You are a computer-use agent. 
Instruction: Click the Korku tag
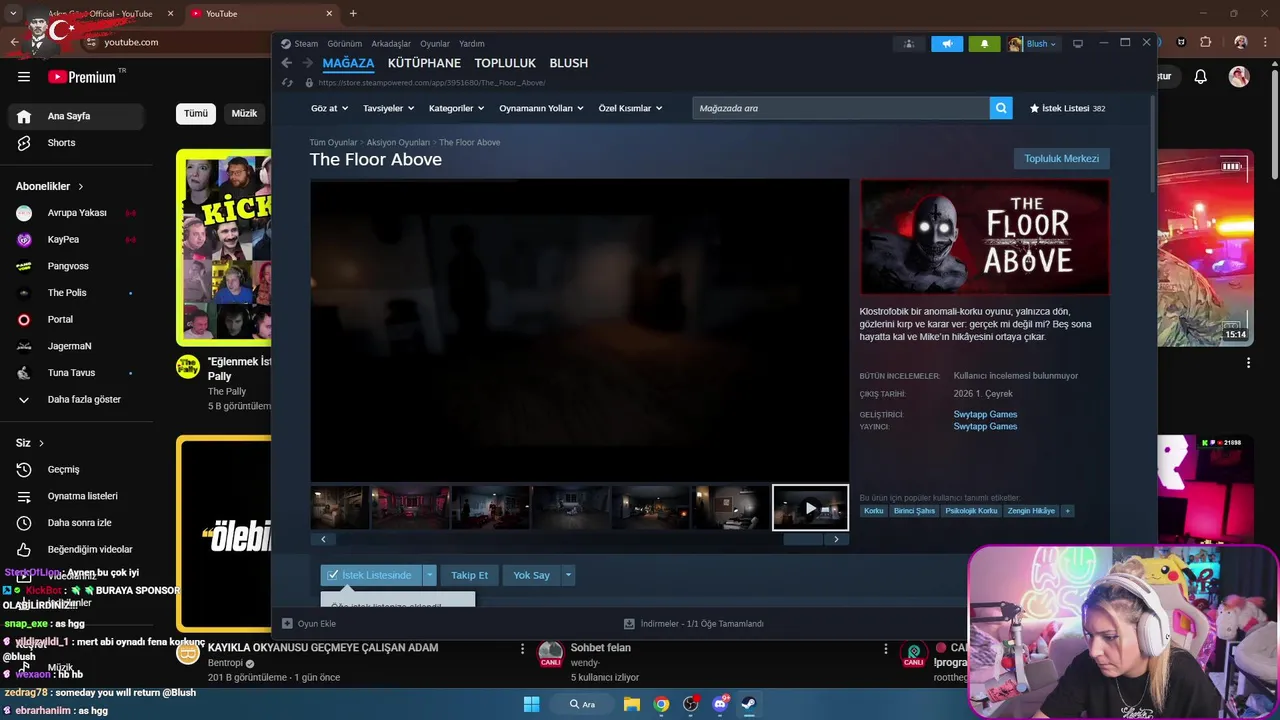[874, 511]
